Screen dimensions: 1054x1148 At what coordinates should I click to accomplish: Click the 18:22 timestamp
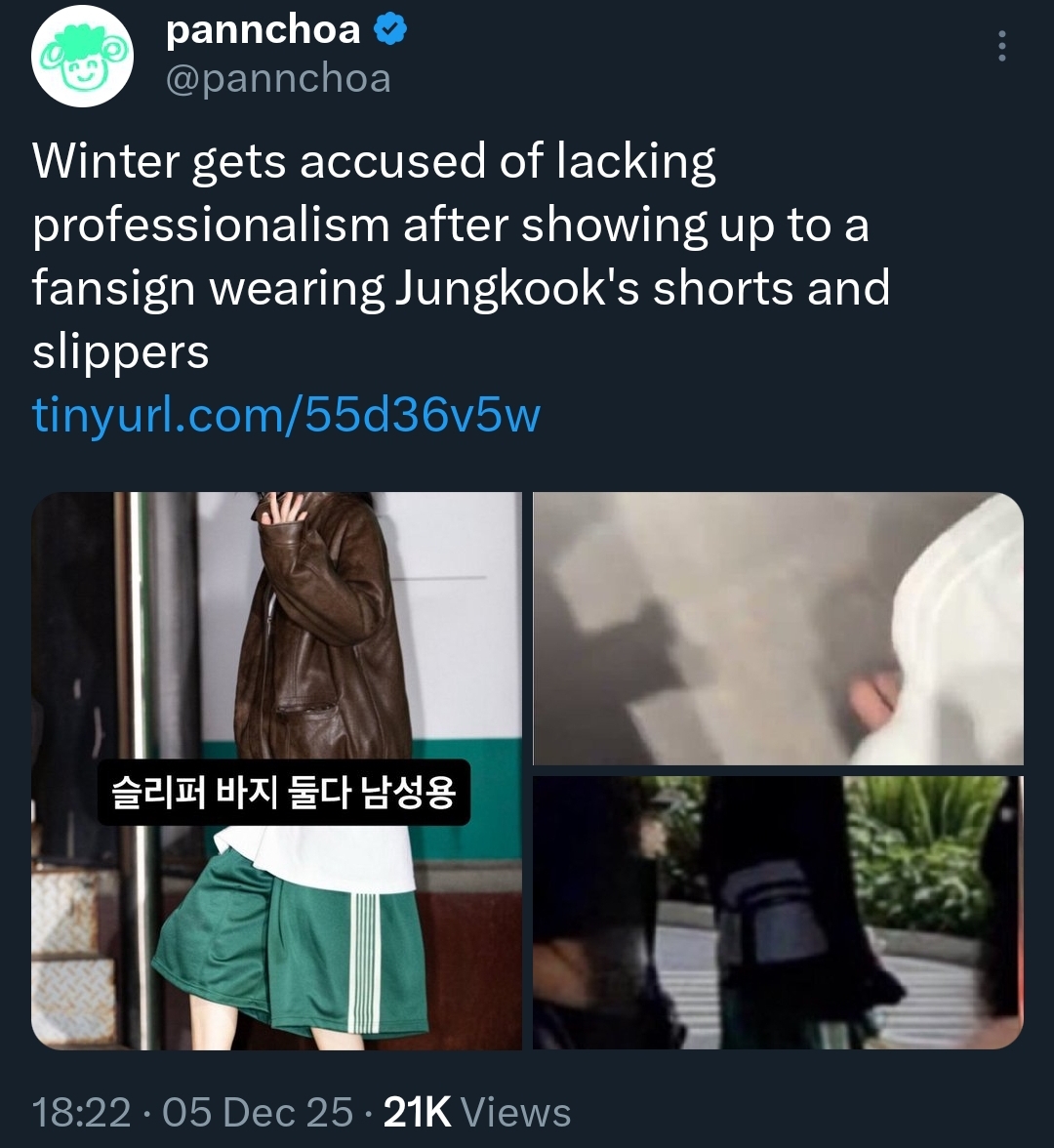pos(81,1112)
